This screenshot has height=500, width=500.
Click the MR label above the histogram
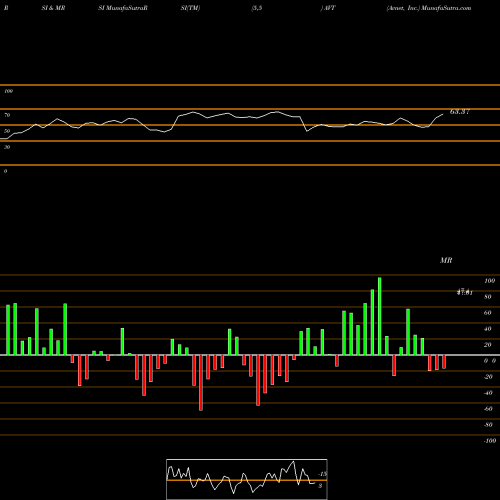tap(446, 260)
